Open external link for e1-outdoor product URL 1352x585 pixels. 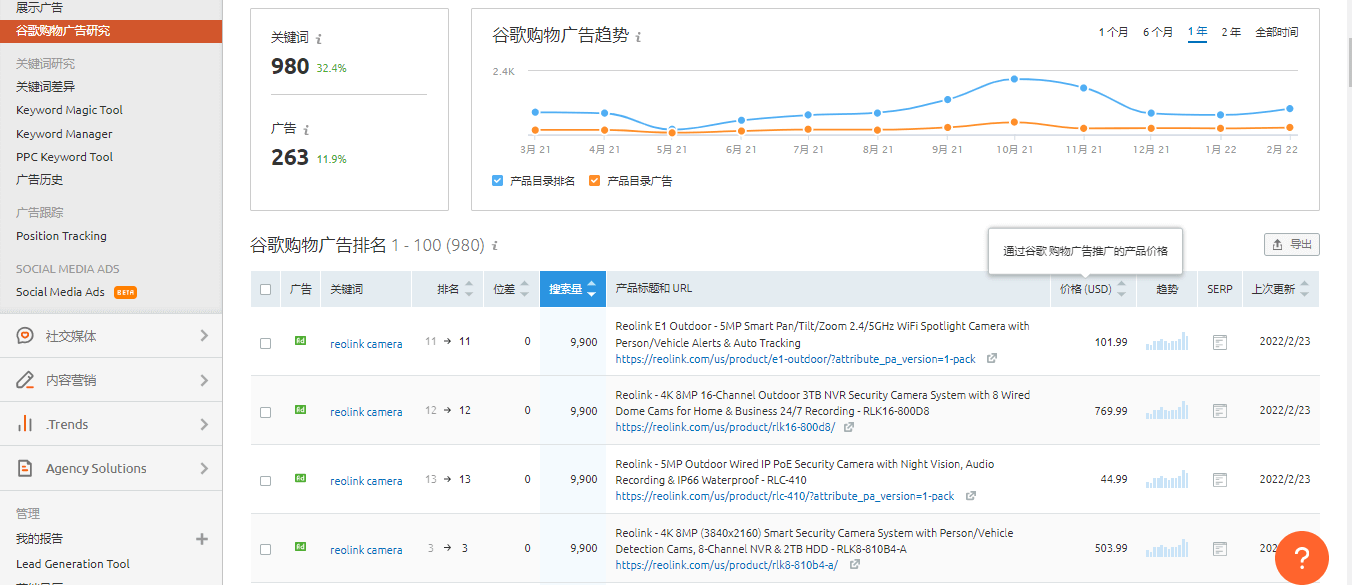pyautogui.click(x=992, y=358)
